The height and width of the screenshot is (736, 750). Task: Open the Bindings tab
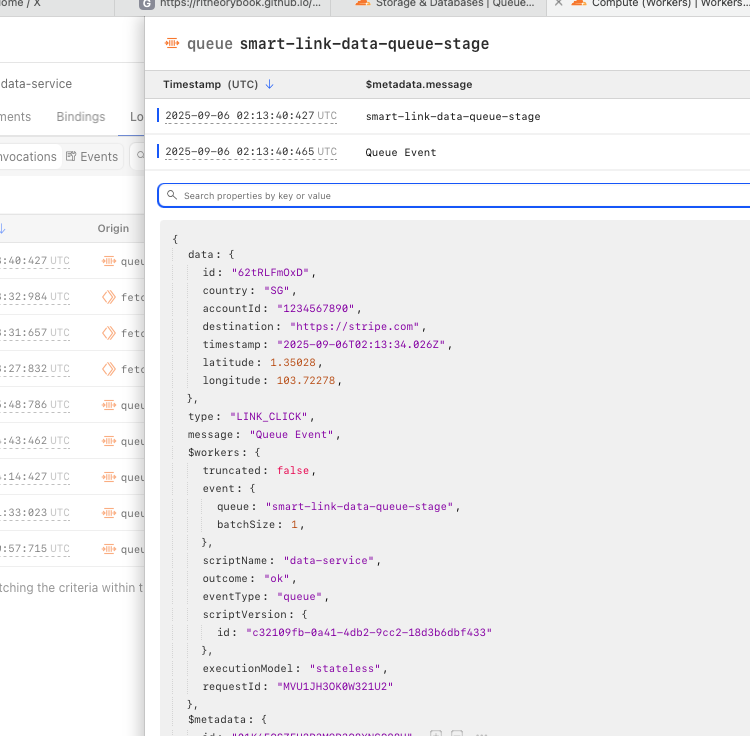pyautogui.click(x=80, y=117)
